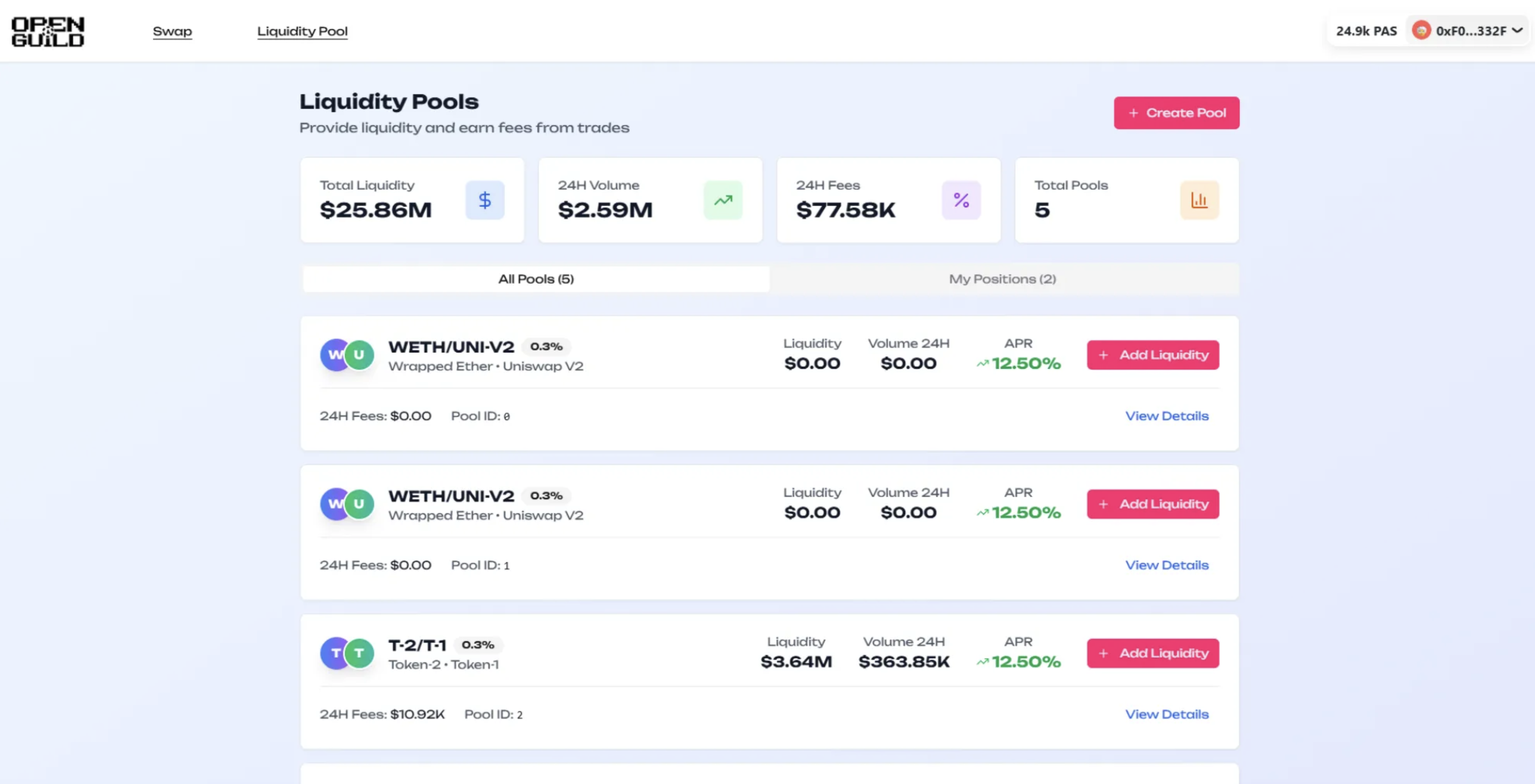Image resolution: width=1535 pixels, height=784 pixels.
Task: Click the dollar icon in Total Liquidity
Action: pyautogui.click(x=484, y=200)
